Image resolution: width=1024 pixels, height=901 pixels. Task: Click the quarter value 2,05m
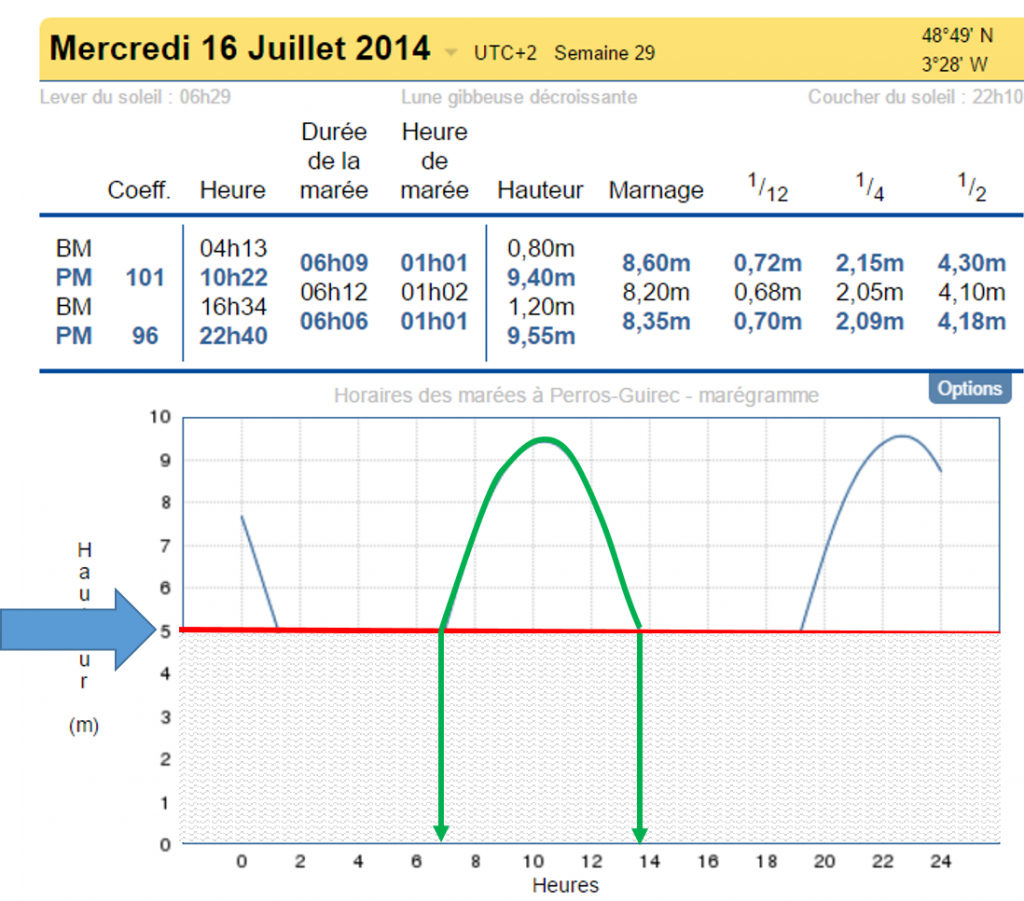[869, 292]
